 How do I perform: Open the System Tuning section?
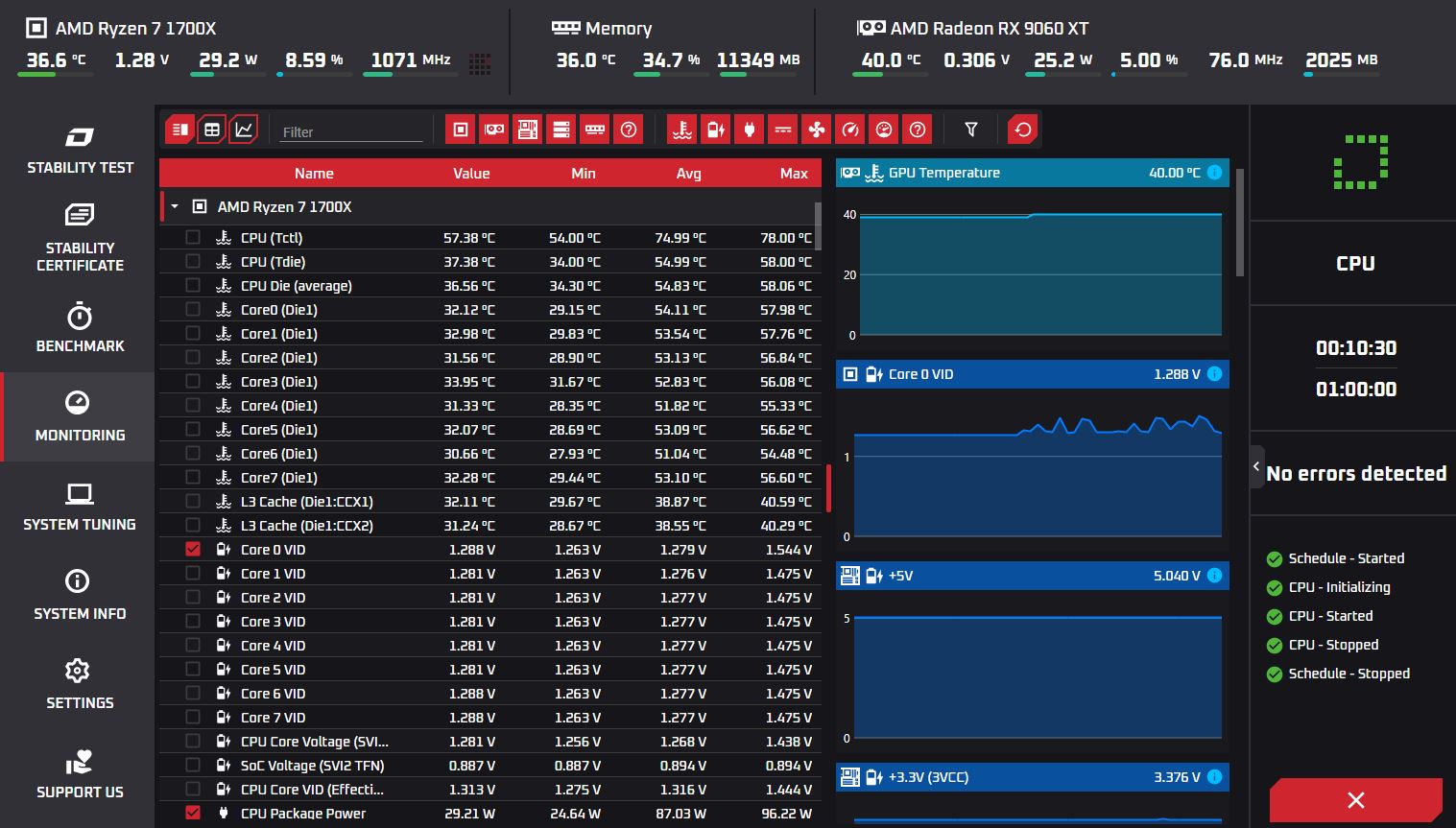click(80, 507)
